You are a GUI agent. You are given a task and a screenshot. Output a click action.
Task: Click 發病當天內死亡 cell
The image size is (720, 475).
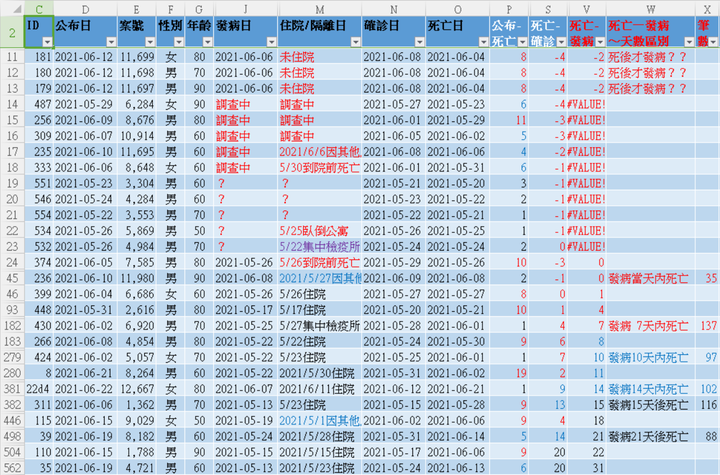(x=651, y=278)
